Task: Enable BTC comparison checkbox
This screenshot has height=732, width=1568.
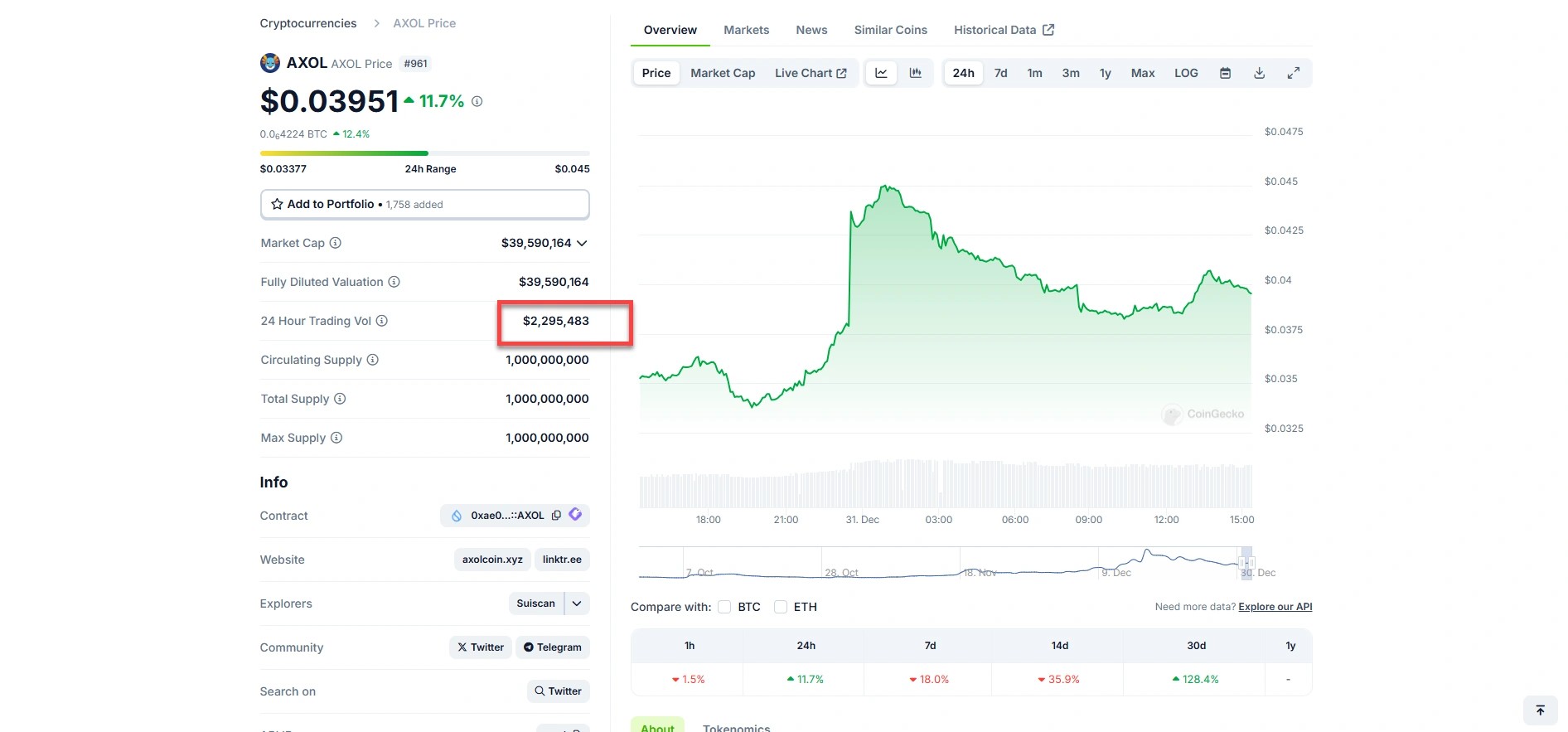Action: (724, 607)
